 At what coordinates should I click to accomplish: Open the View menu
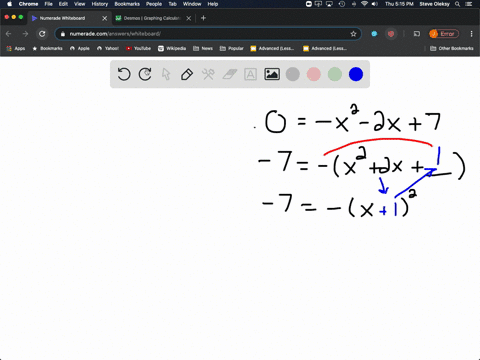click(x=79, y=4)
